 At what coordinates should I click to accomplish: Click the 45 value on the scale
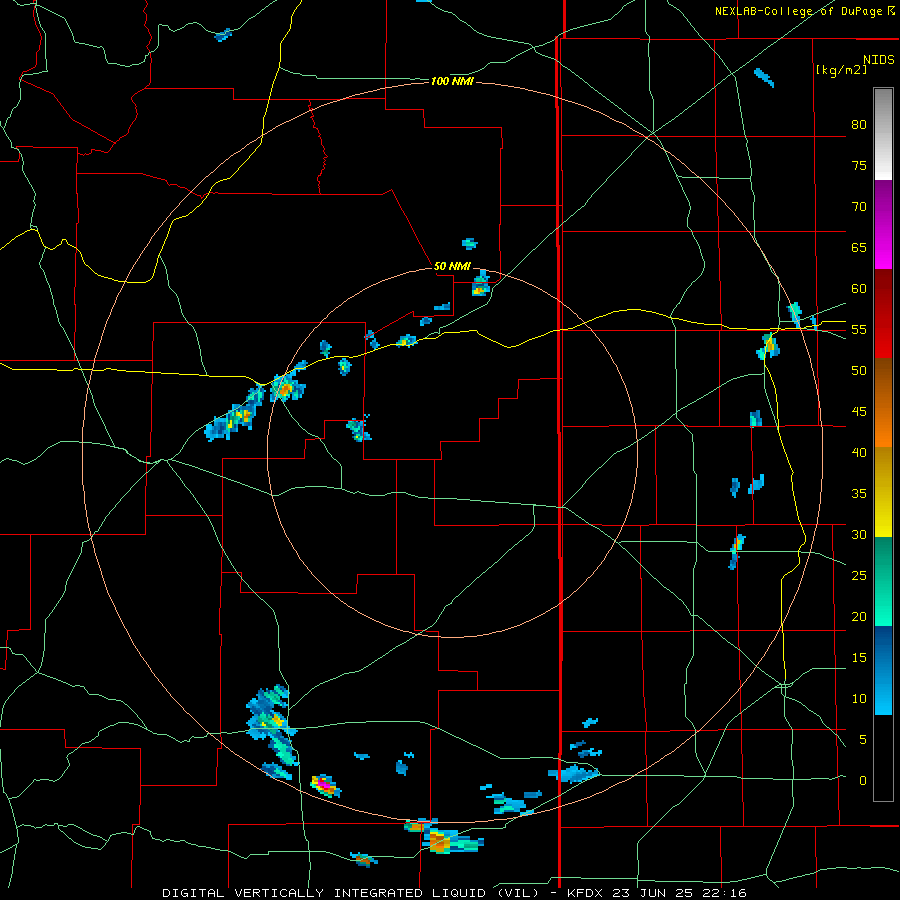pos(859,412)
